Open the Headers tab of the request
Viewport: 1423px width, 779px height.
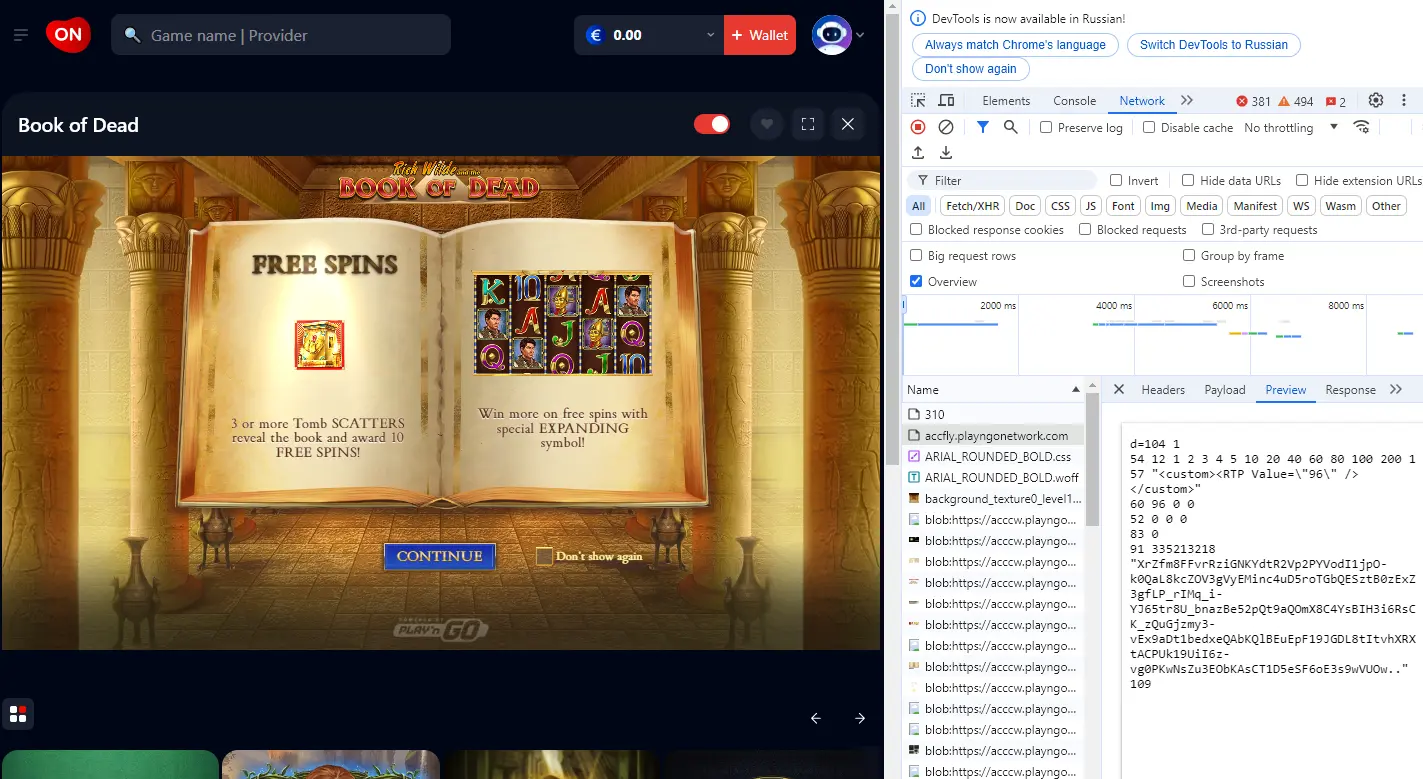tap(1163, 389)
